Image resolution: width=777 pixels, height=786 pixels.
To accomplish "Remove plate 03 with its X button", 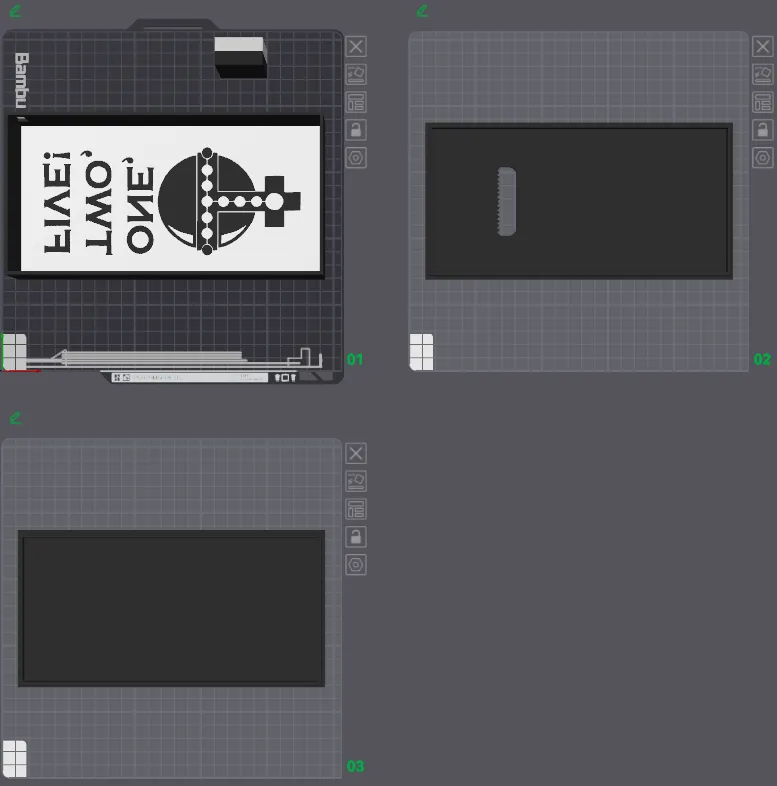I will click(x=356, y=454).
